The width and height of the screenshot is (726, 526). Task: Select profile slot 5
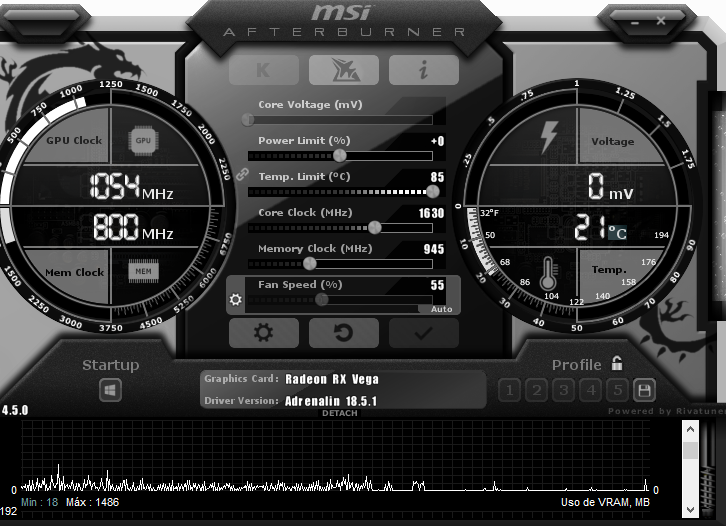[618, 390]
